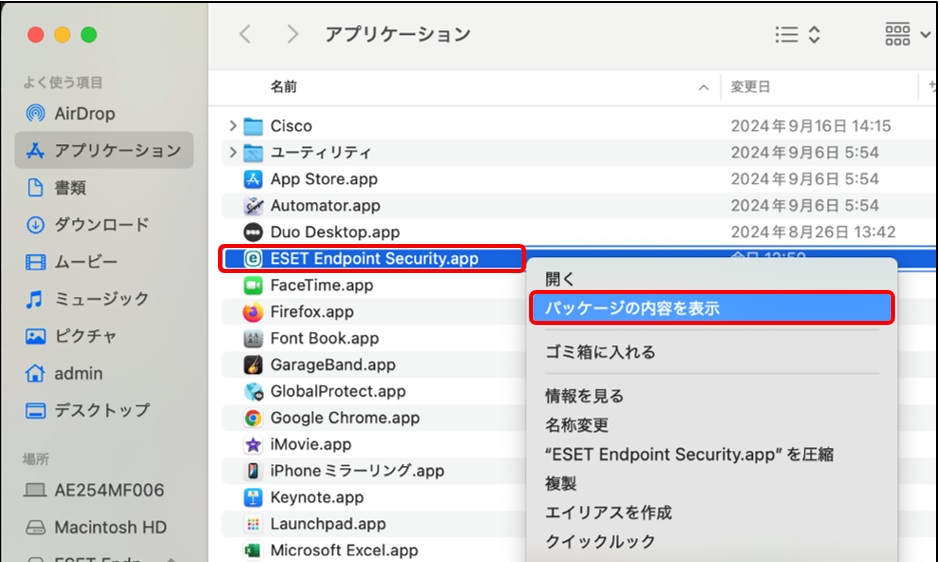Click the Firefox app icon
This screenshot has height=562, width=939.
(253, 312)
